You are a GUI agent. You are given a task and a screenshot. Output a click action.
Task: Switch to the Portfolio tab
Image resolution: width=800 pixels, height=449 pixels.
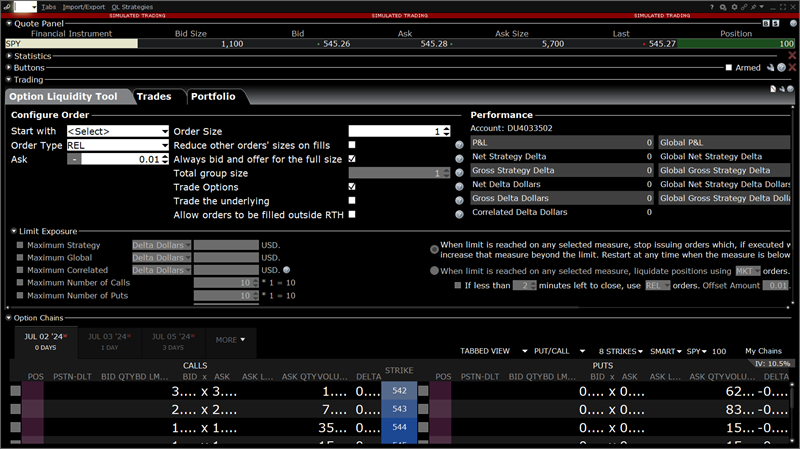(x=213, y=96)
